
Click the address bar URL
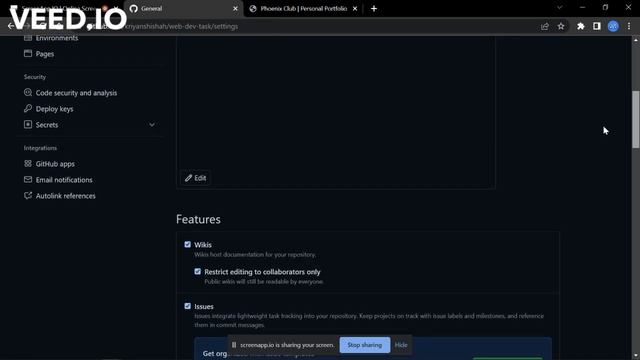[x=181, y=27]
